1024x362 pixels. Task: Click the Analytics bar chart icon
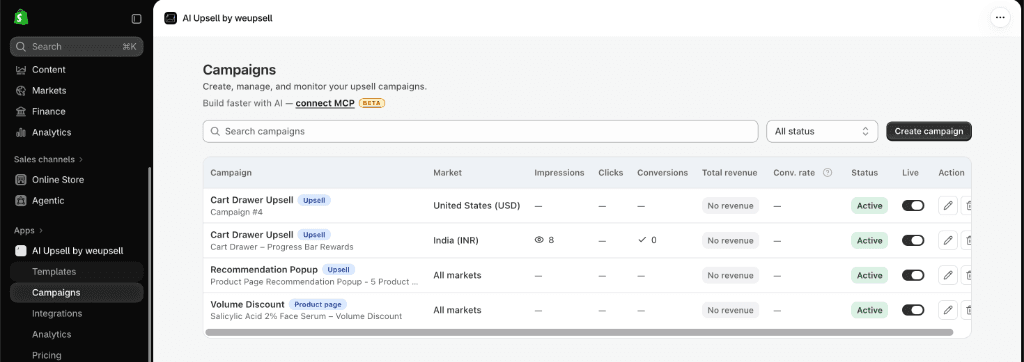coord(21,133)
